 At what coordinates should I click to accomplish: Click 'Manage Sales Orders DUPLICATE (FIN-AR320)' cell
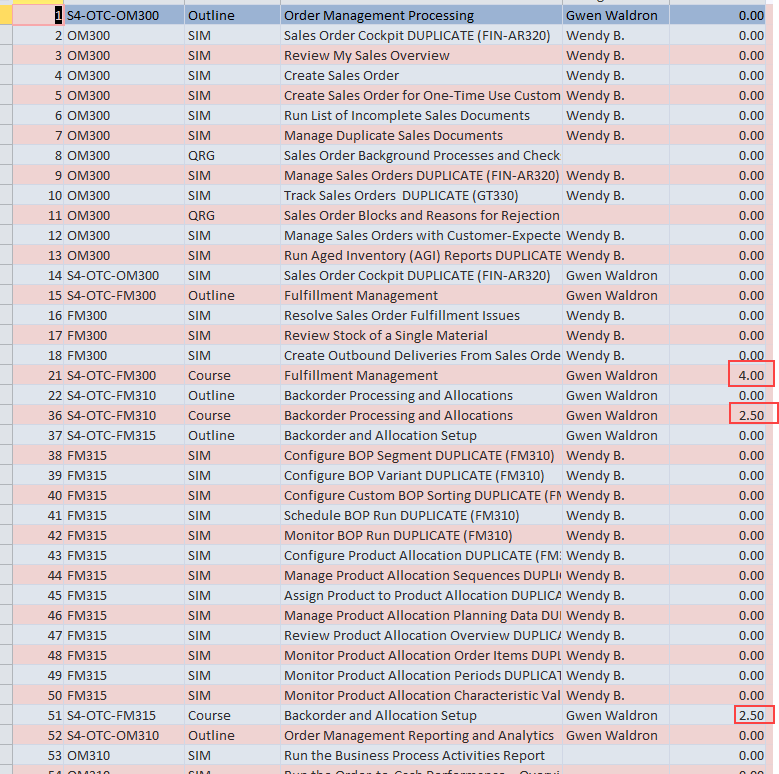click(x=421, y=175)
